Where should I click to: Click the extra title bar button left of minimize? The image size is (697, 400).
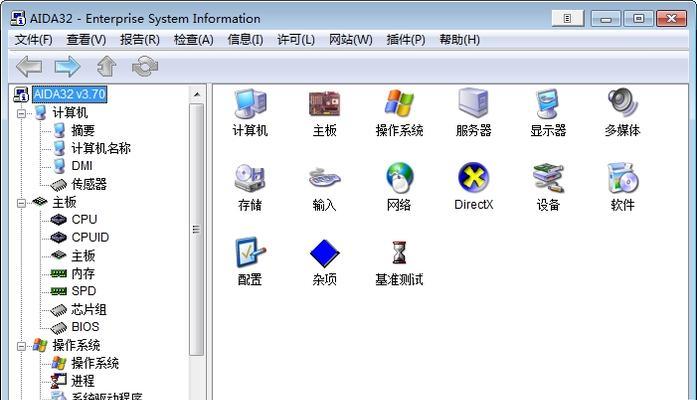[567, 18]
